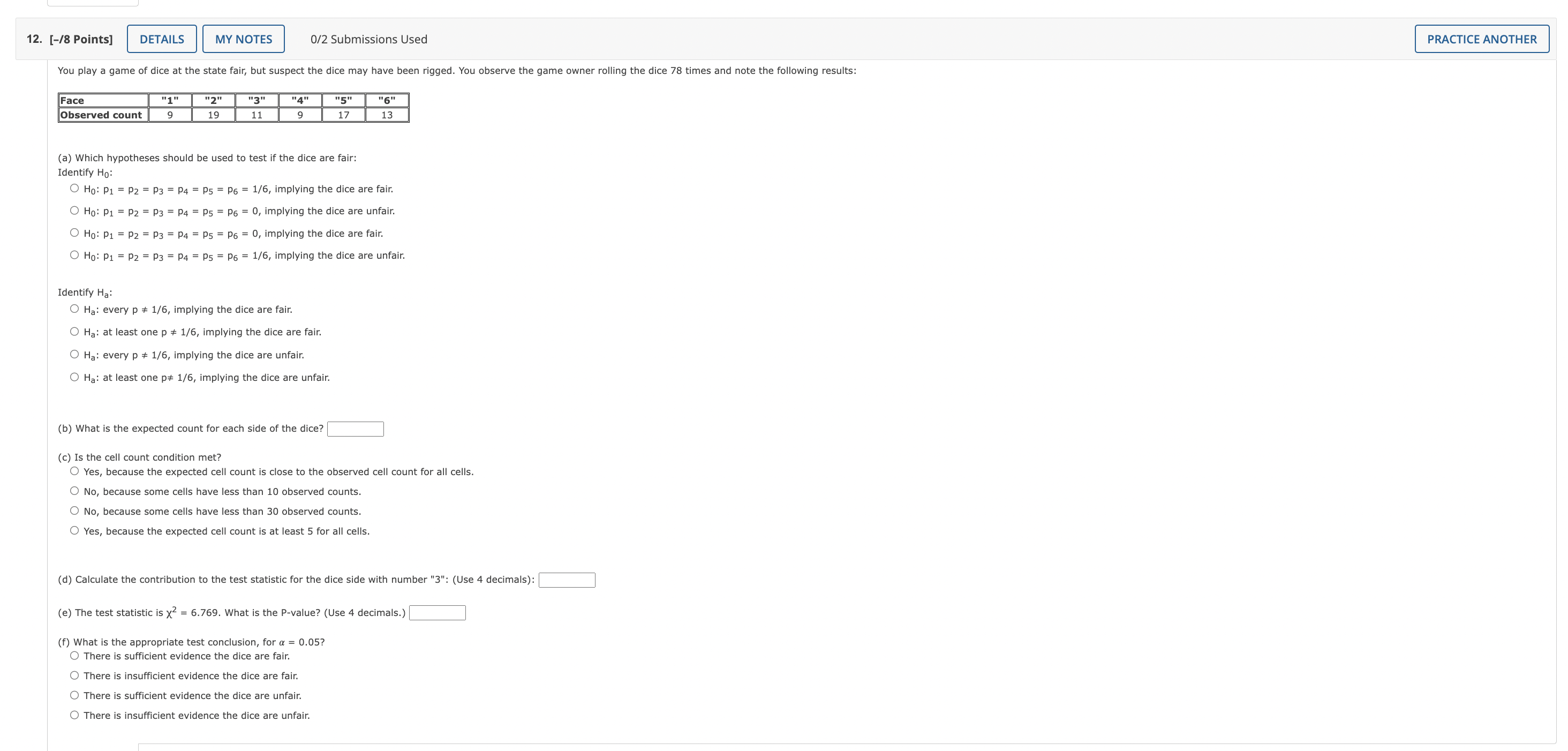Image resolution: width=1568 pixels, height=751 pixels.
Task: Choose Ha: at least one p ≠ 1/6, fair
Action: [74, 332]
